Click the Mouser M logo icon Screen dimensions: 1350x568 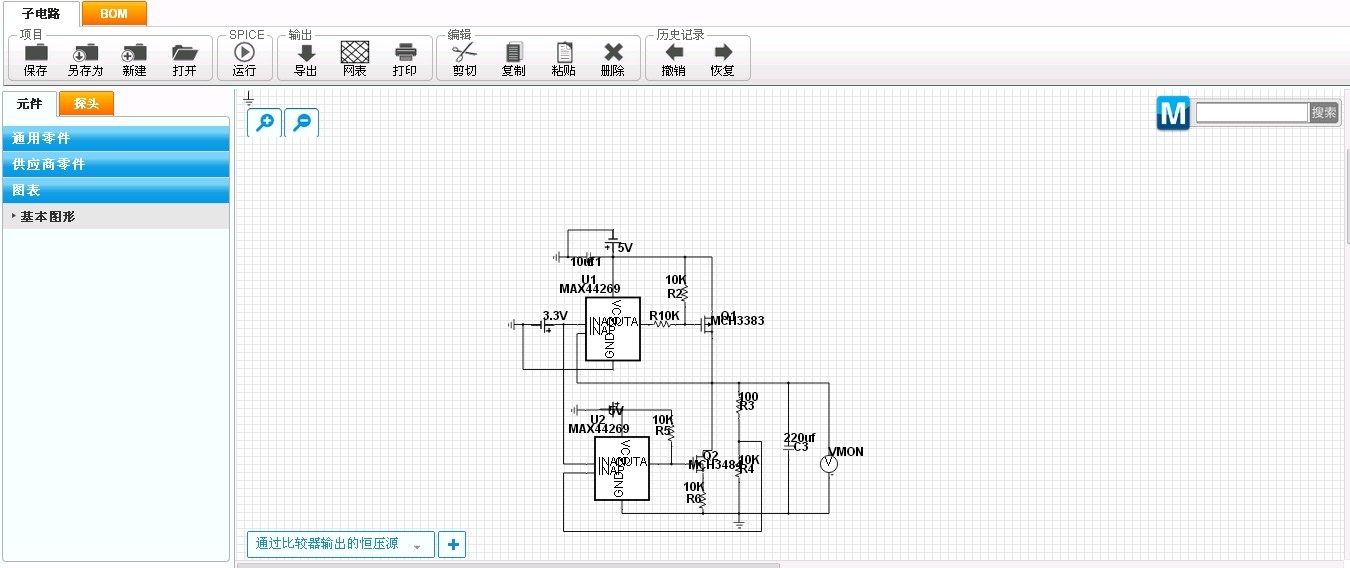tap(1173, 113)
